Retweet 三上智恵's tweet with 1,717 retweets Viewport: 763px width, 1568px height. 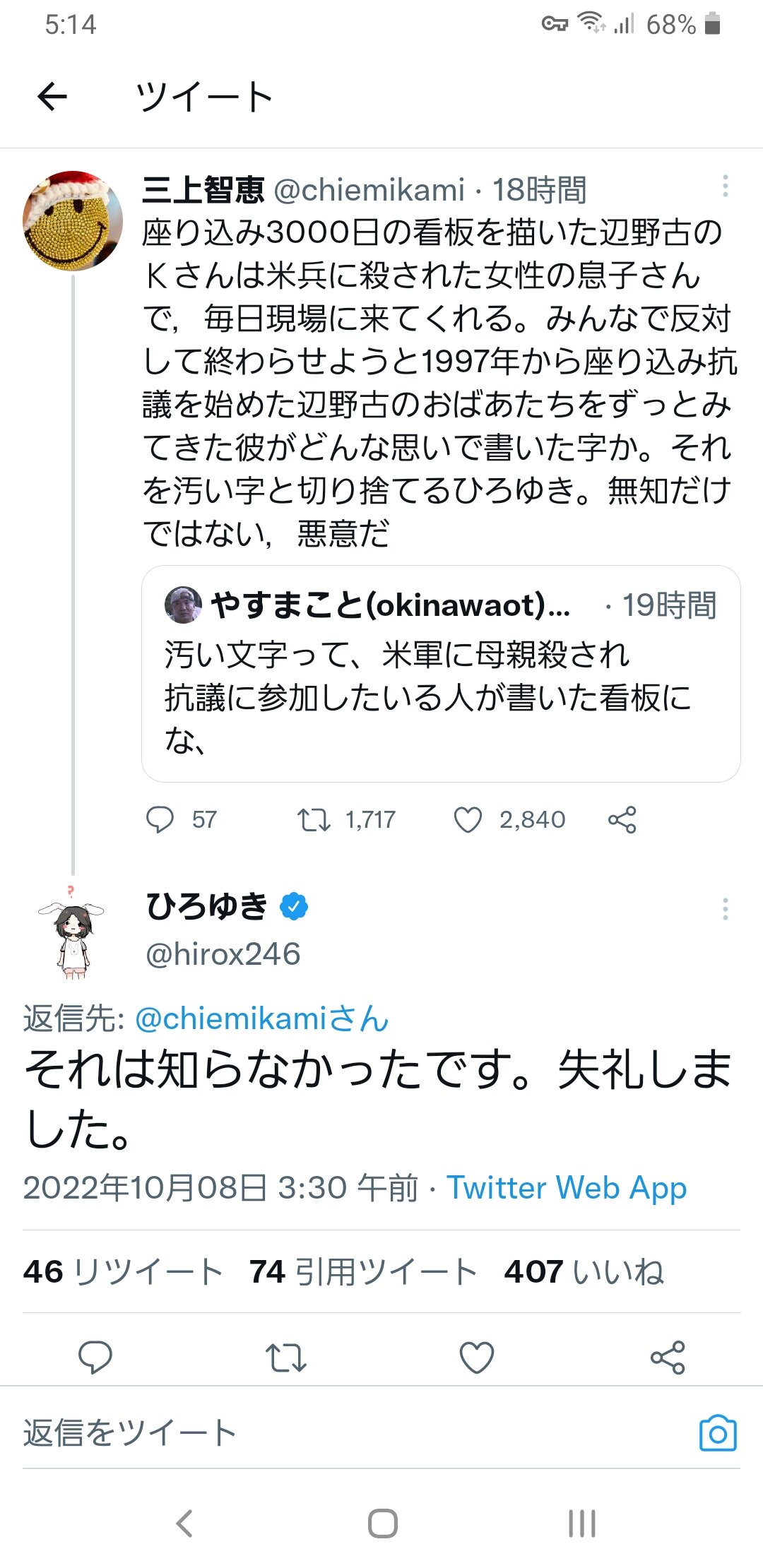point(314,820)
